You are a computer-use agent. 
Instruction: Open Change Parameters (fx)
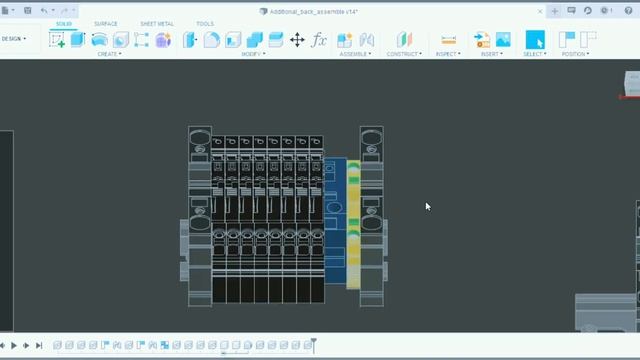(x=319, y=40)
